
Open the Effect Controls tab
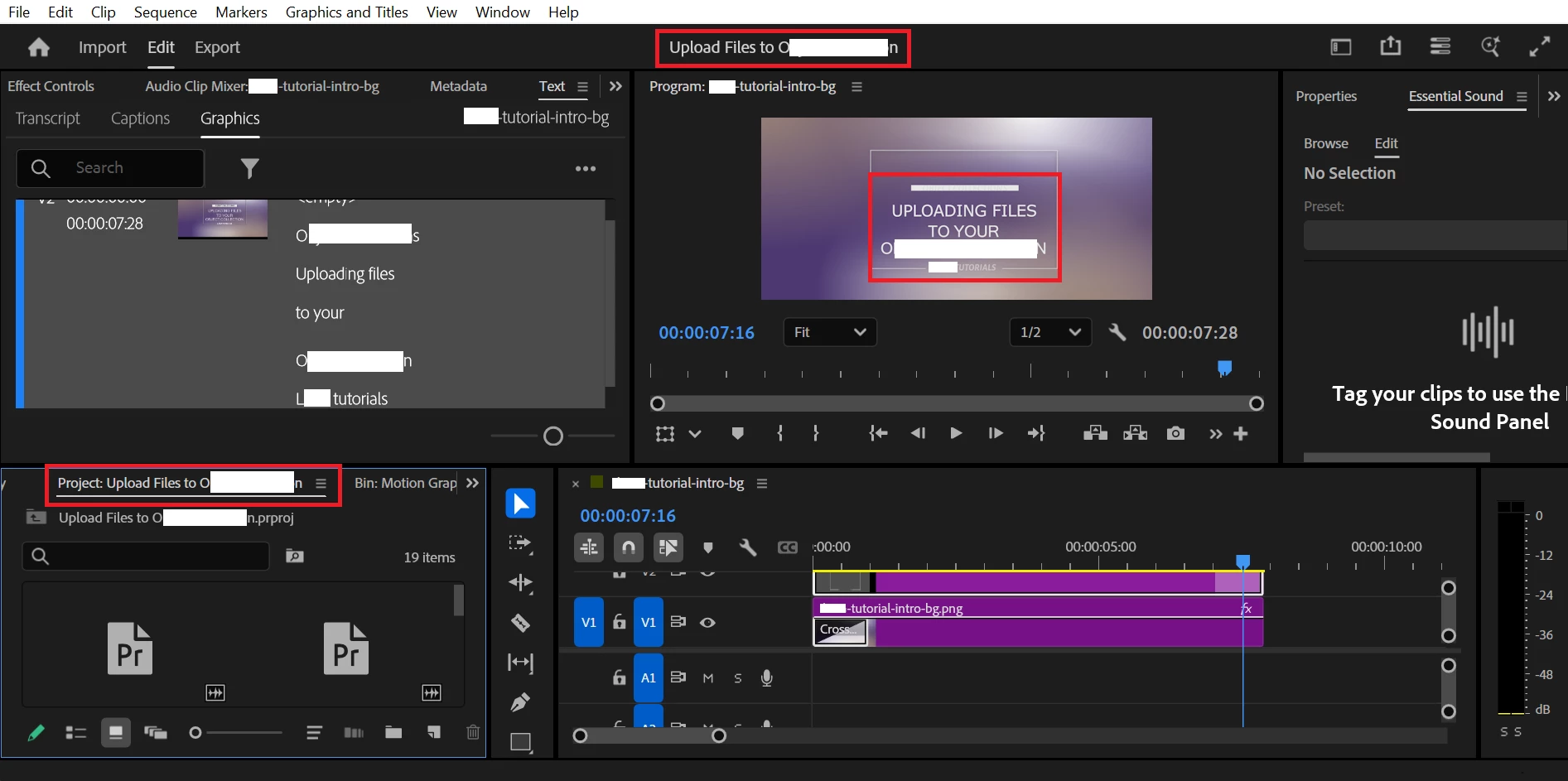[51, 86]
